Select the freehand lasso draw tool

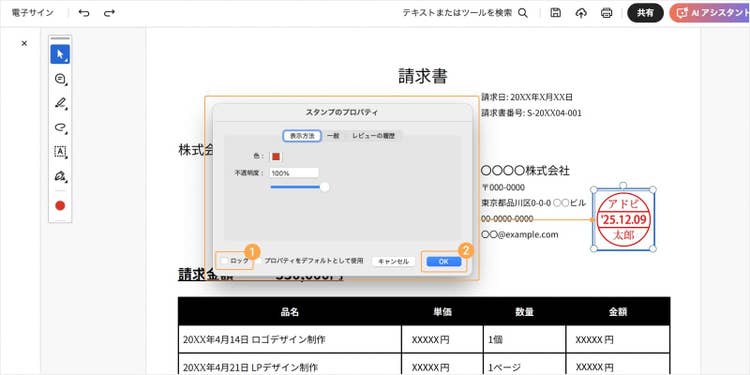(x=60, y=127)
